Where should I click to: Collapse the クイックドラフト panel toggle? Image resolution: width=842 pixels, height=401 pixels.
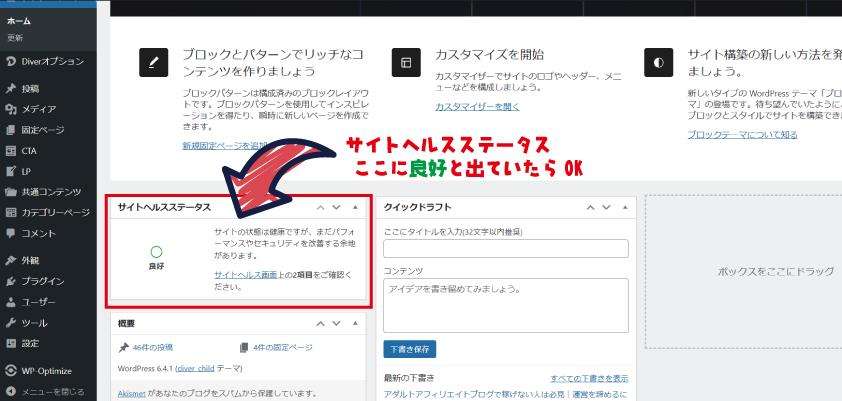click(x=621, y=207)
